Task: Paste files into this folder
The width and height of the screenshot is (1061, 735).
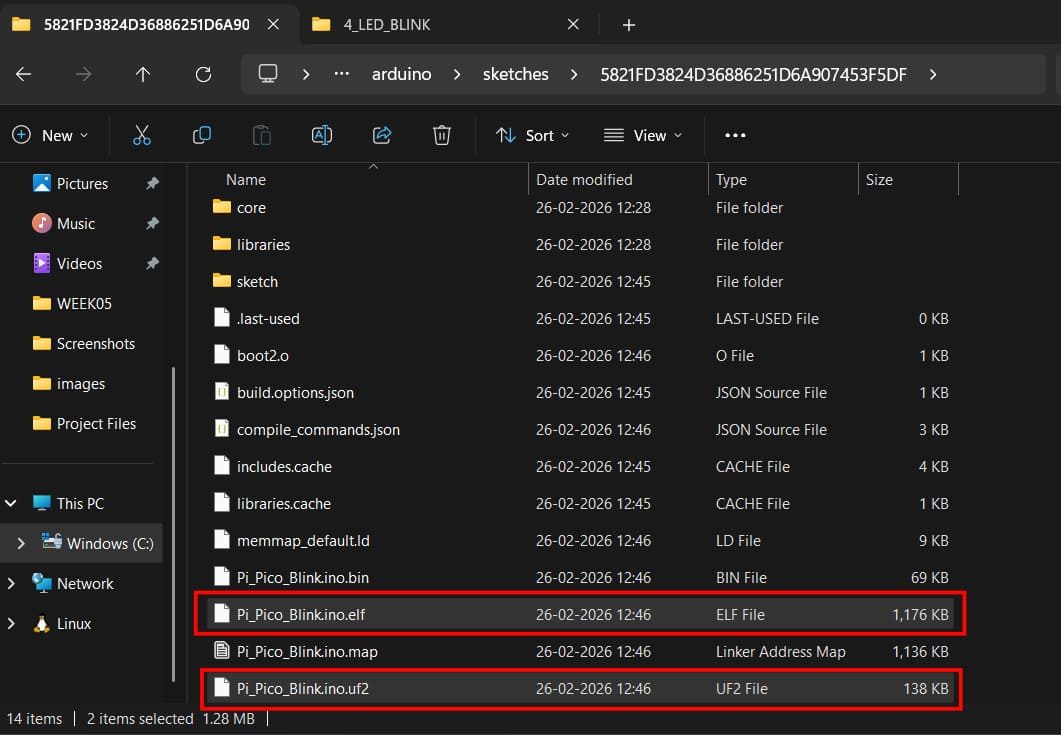Action: (261, 135)
